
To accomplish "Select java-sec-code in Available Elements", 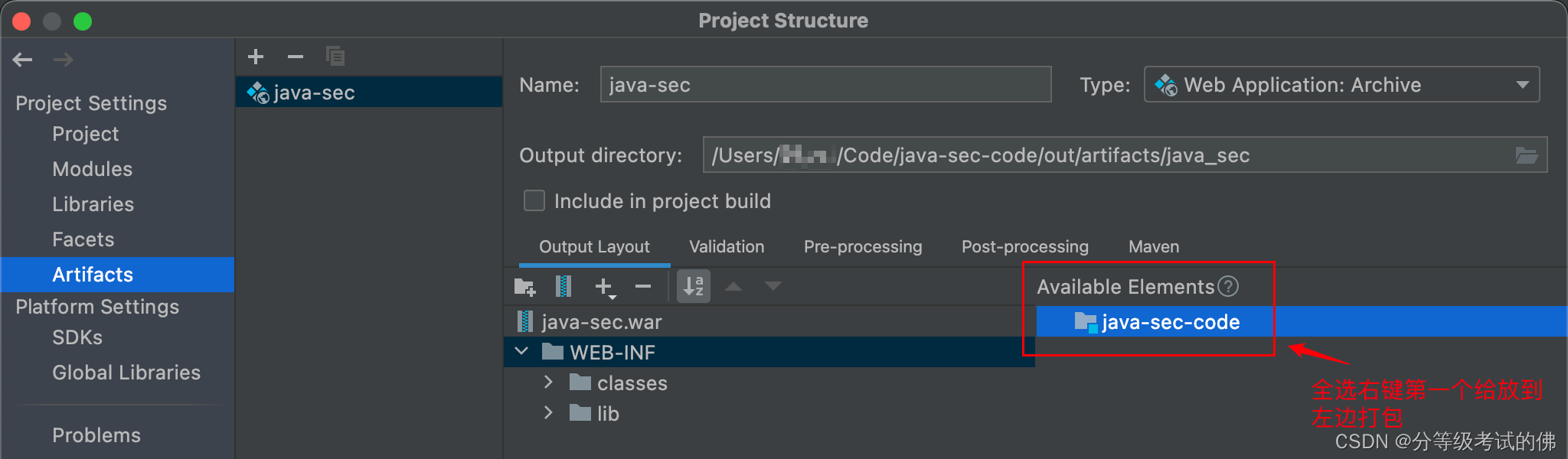I will tap(1170, 322).
